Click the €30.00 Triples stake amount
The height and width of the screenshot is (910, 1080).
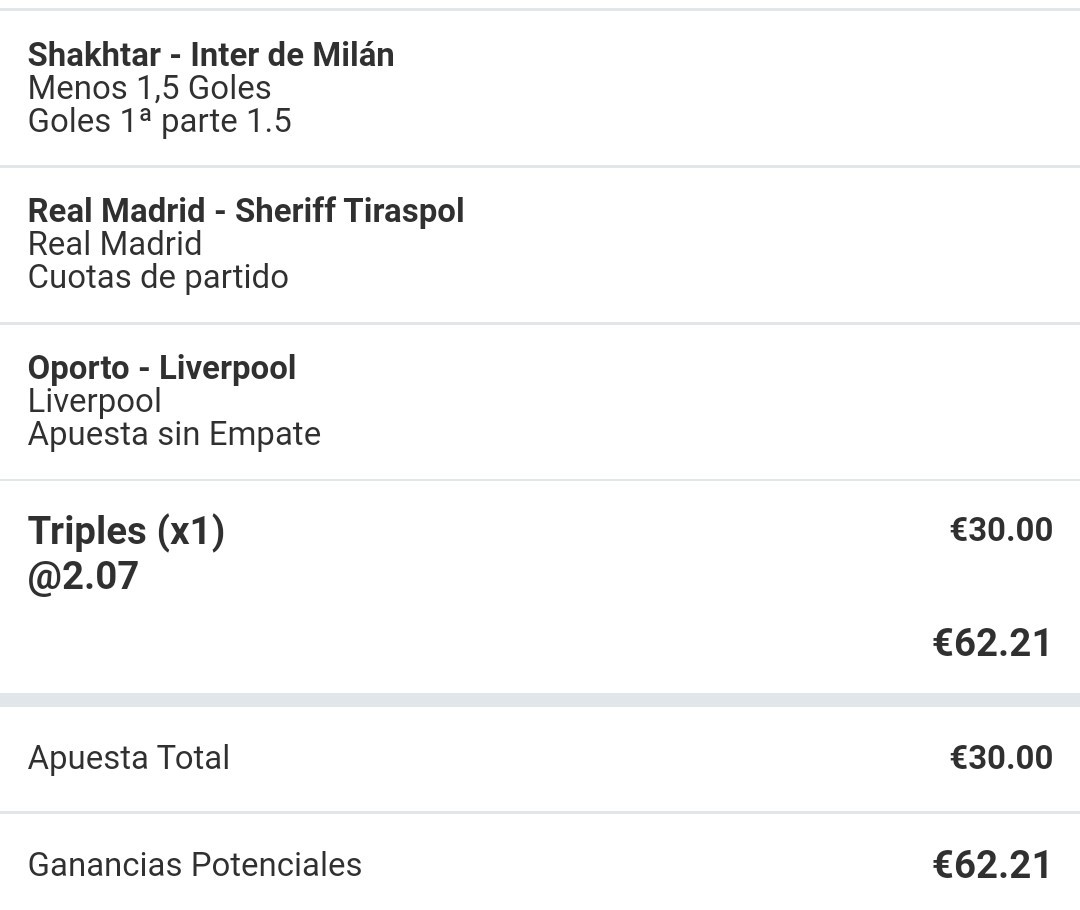click(1001, 530)
